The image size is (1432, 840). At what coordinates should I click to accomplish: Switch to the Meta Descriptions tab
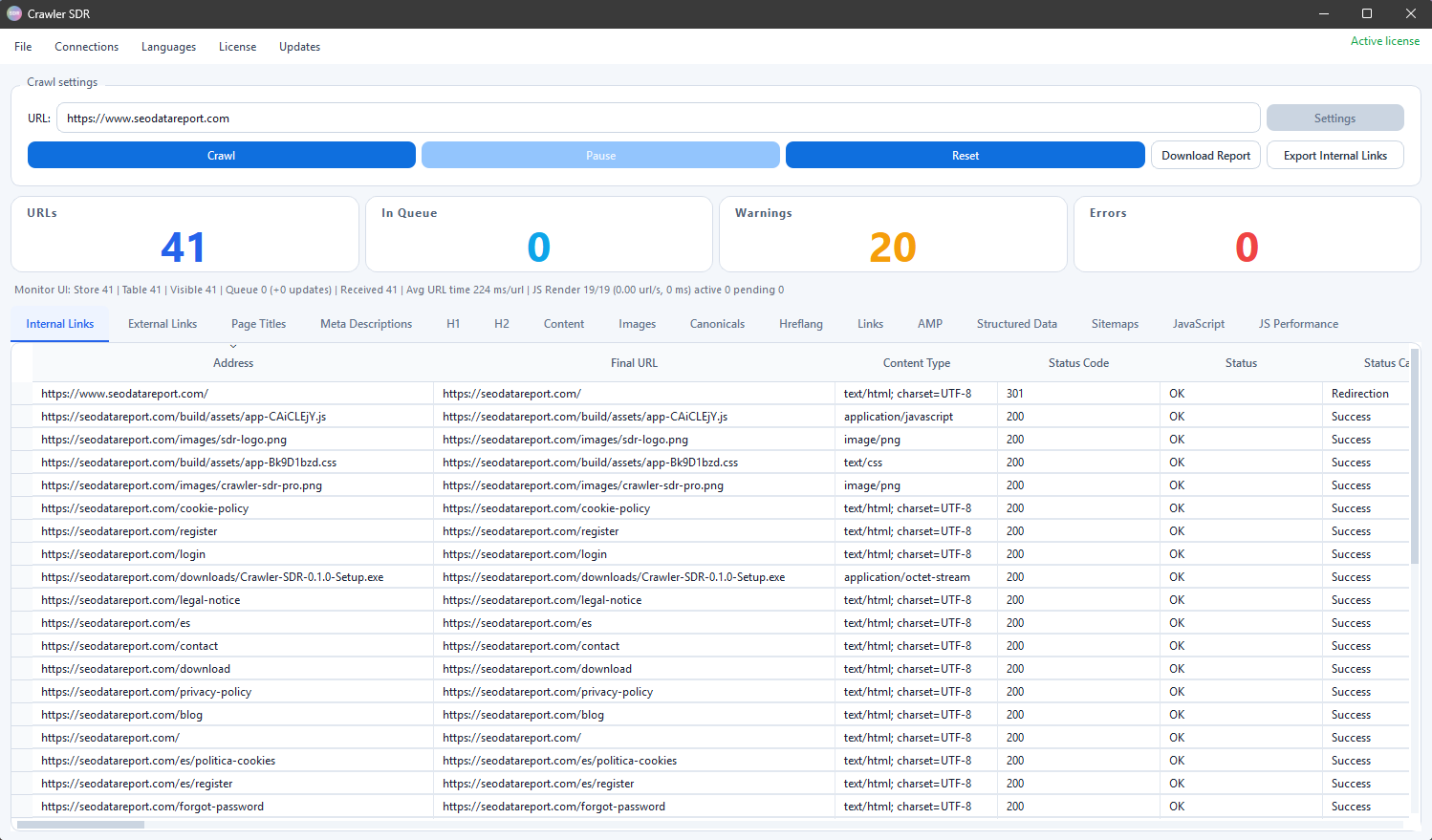(x=366, y=324)
